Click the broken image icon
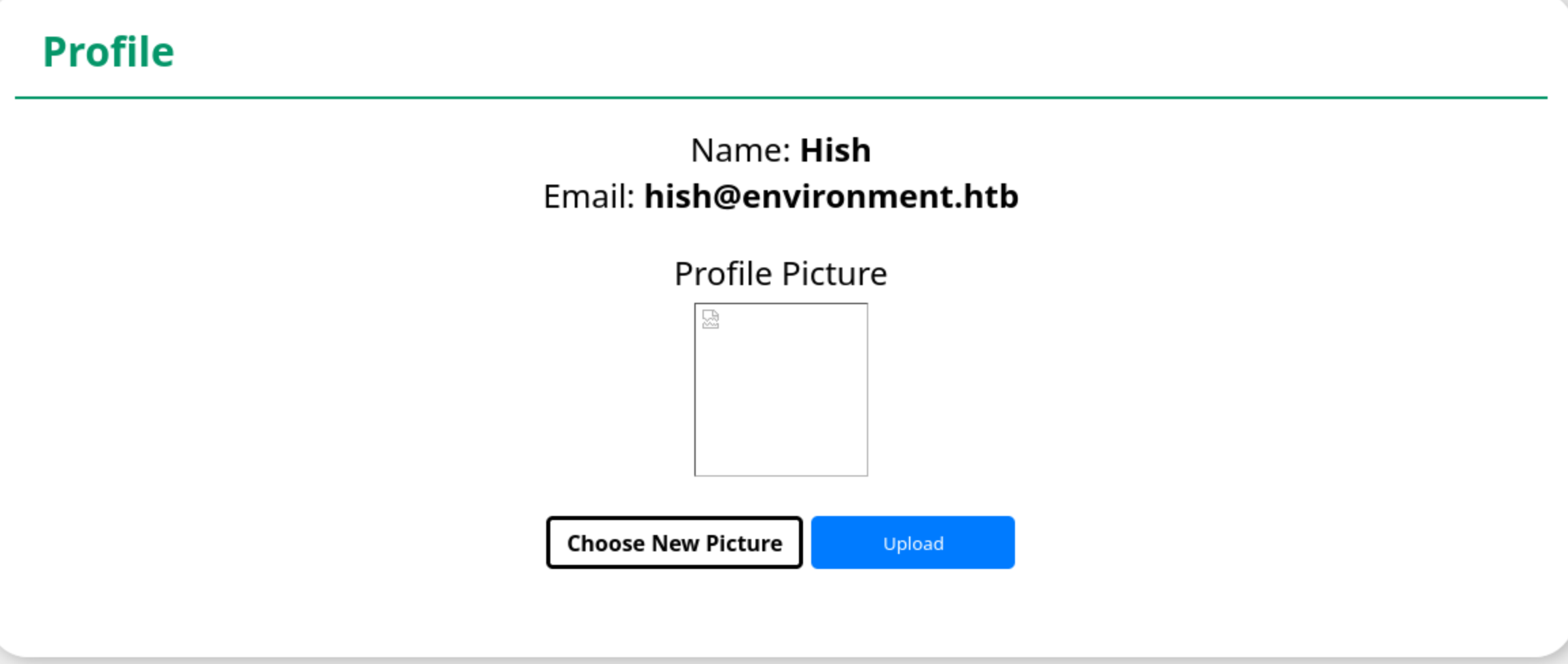This screenshot has width=1568, height=664. 711,319
